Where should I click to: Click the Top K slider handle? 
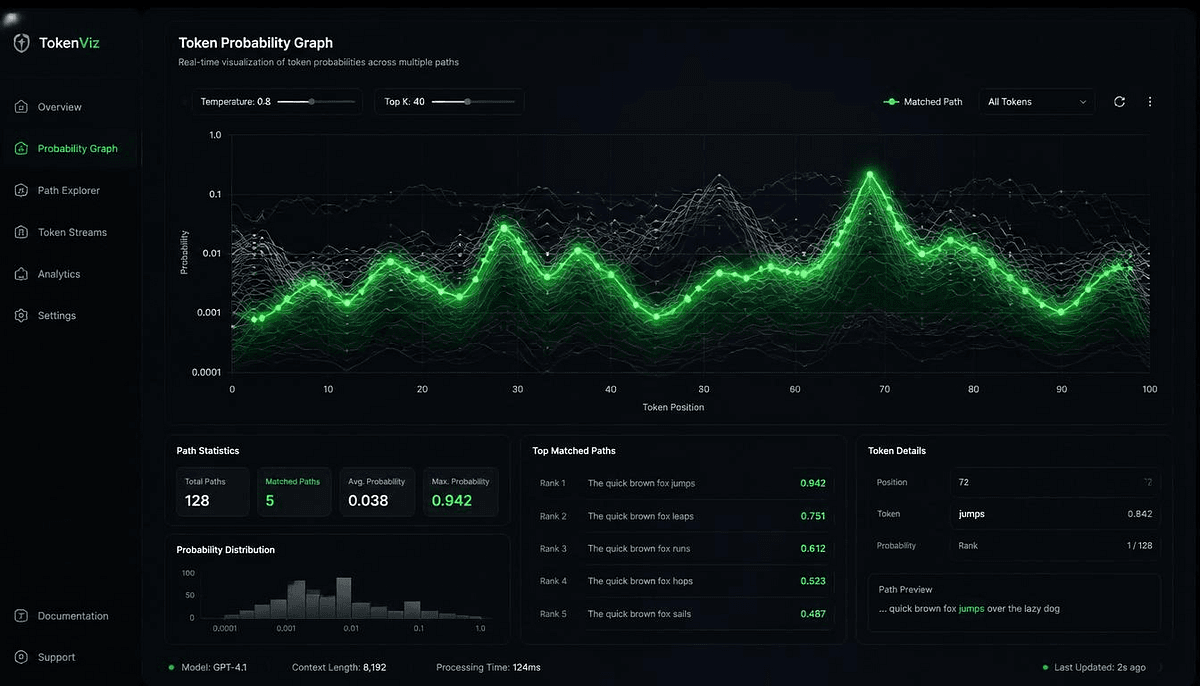pyautogui.click(x=467, y=102)
